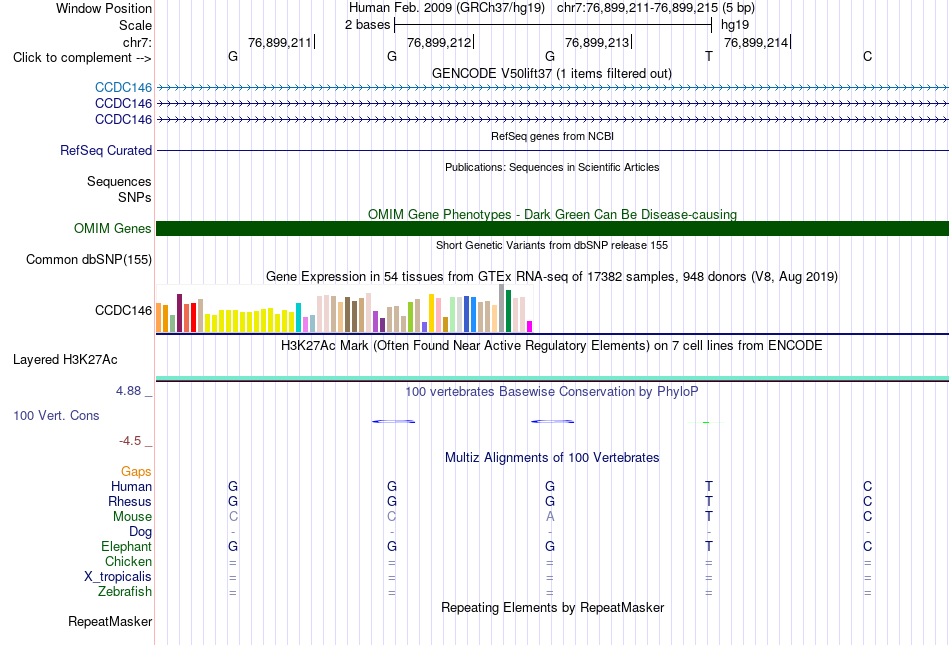The width and height of the screenshot is (950, 645).
Task: Open the 100 Vert. Cons label
Action: pyautogui.click(x=56, y=415)
